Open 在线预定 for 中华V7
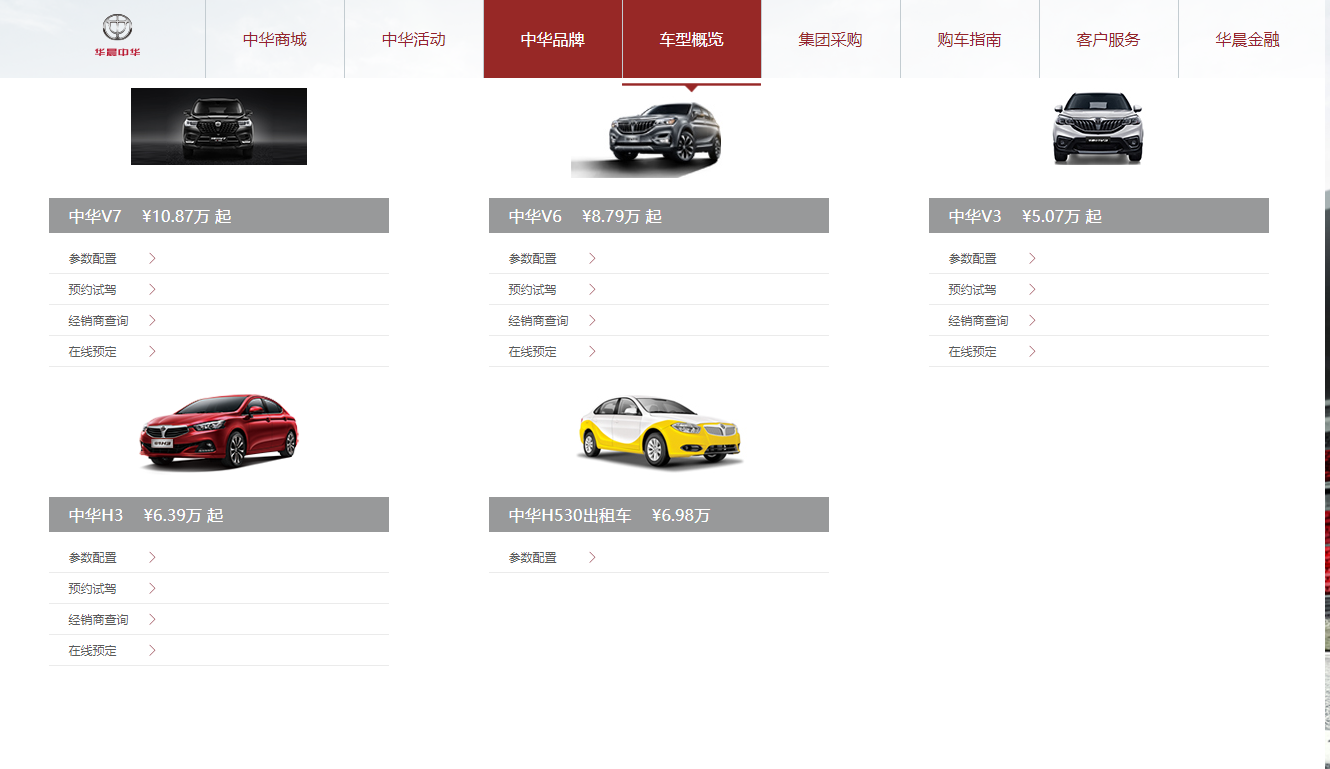The image size is (1330, 769). coord(93,352)
